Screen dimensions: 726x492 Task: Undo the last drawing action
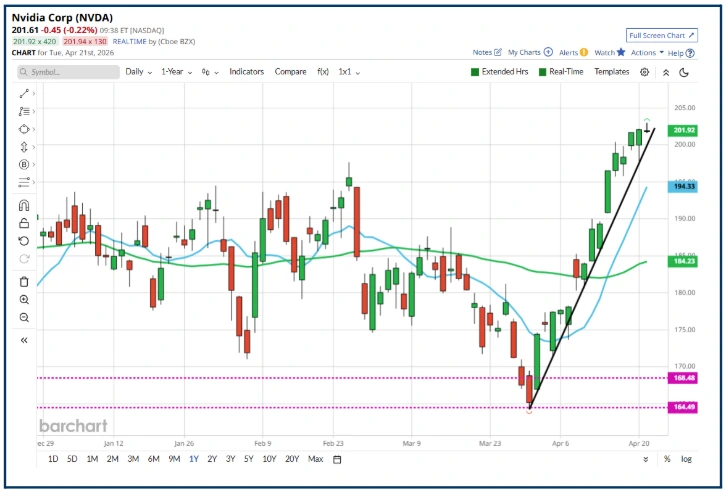tap(24, 241)
